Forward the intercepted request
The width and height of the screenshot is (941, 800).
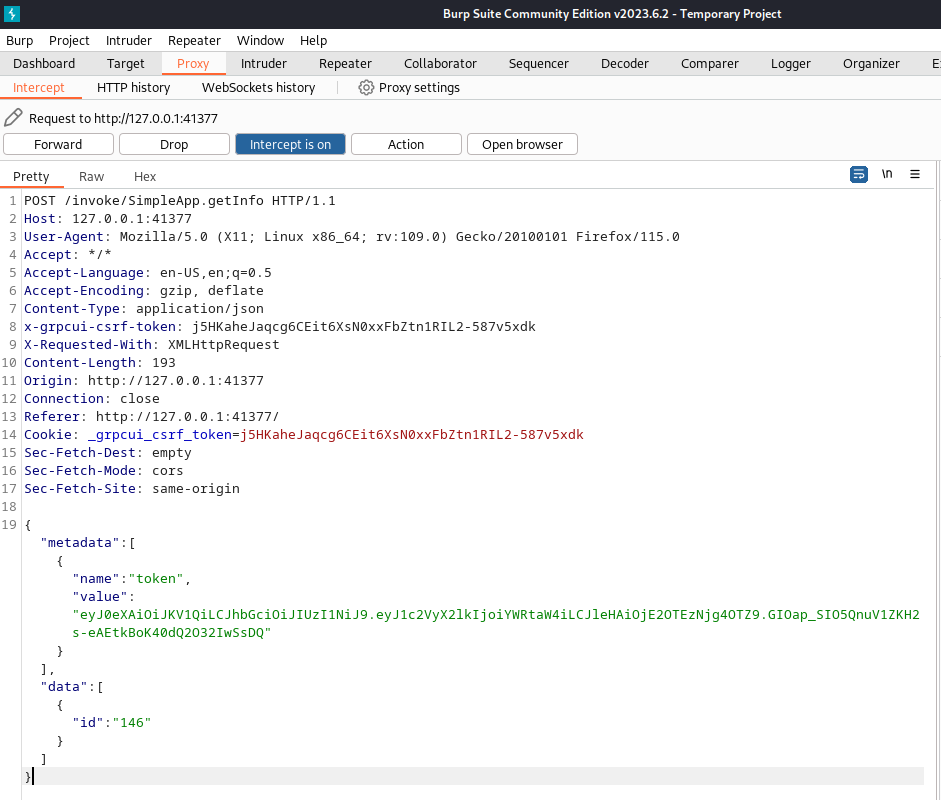pyautogui.click(x=58, y=144)
